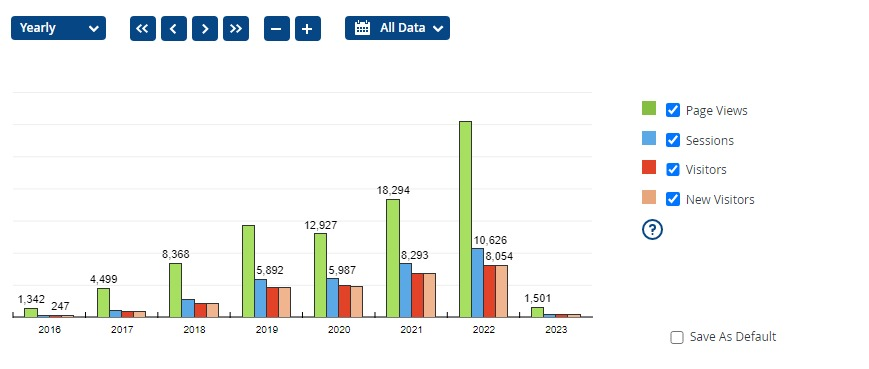
Task: Zoom in with the plus button
Action: 308,28
